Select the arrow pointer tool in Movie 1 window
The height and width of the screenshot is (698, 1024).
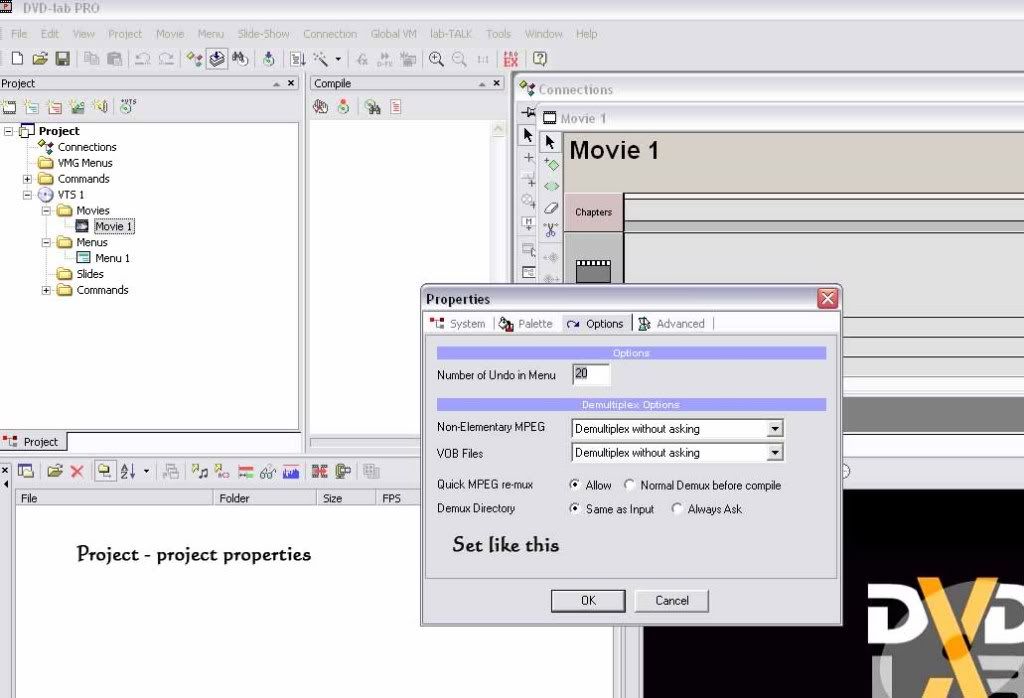click(x=550, y=142)
